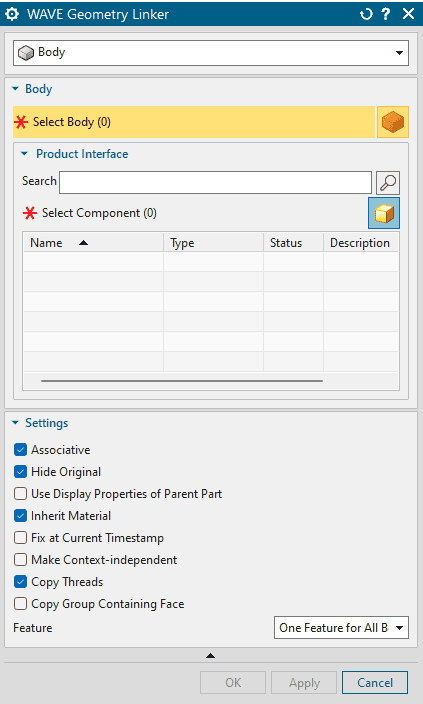Viewport: 423px width, 704px height.
Task: Click the Select Component cube icon
Action: 384,213
